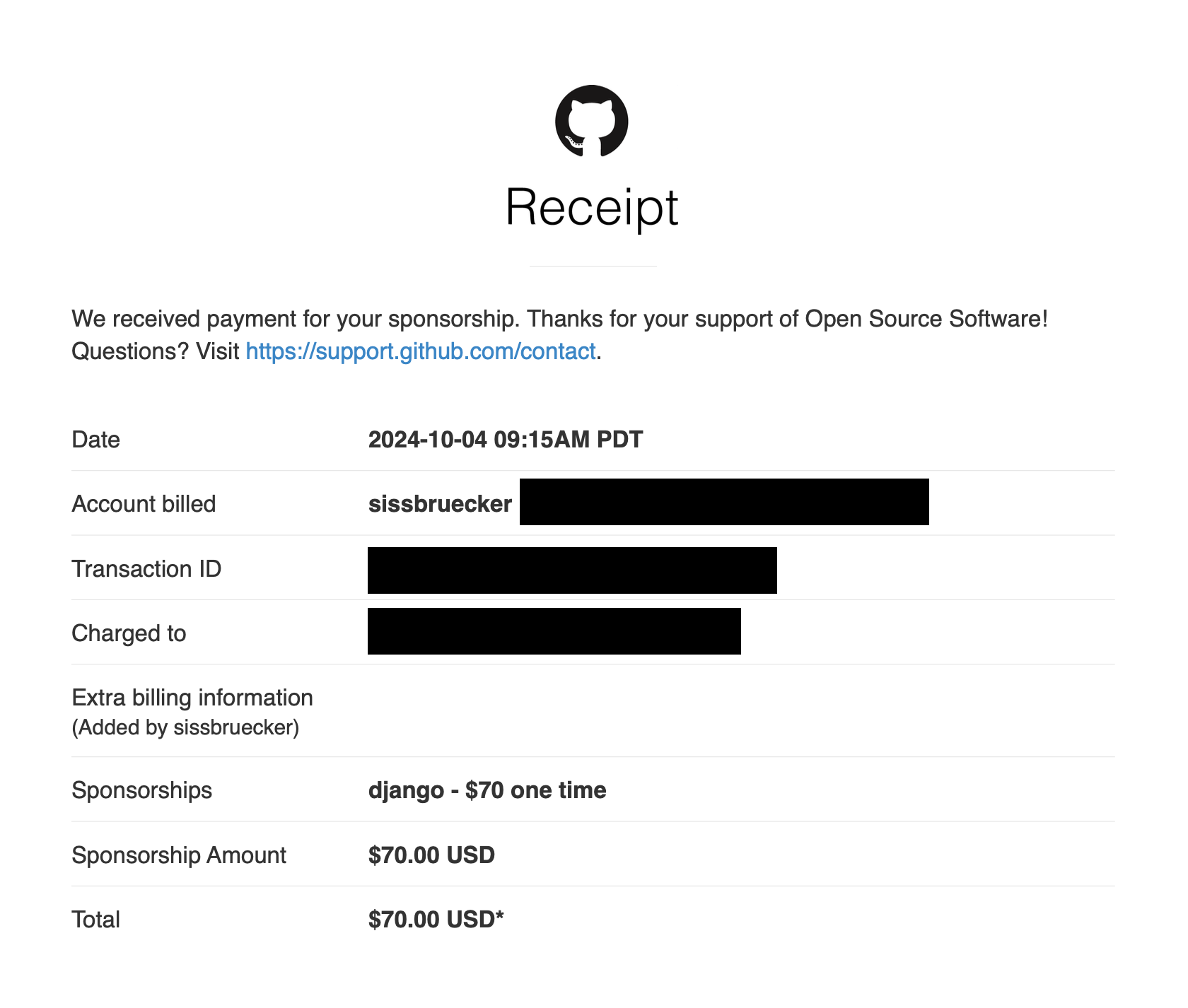
Task: Click the Extra billing information label
Action: pos(192,698)
